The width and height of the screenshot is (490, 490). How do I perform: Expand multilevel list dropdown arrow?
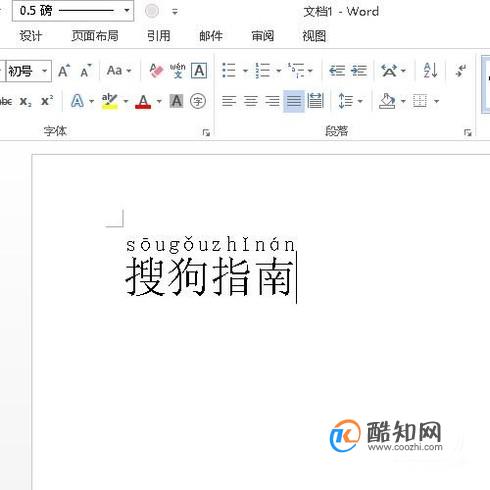click(310, 71)
